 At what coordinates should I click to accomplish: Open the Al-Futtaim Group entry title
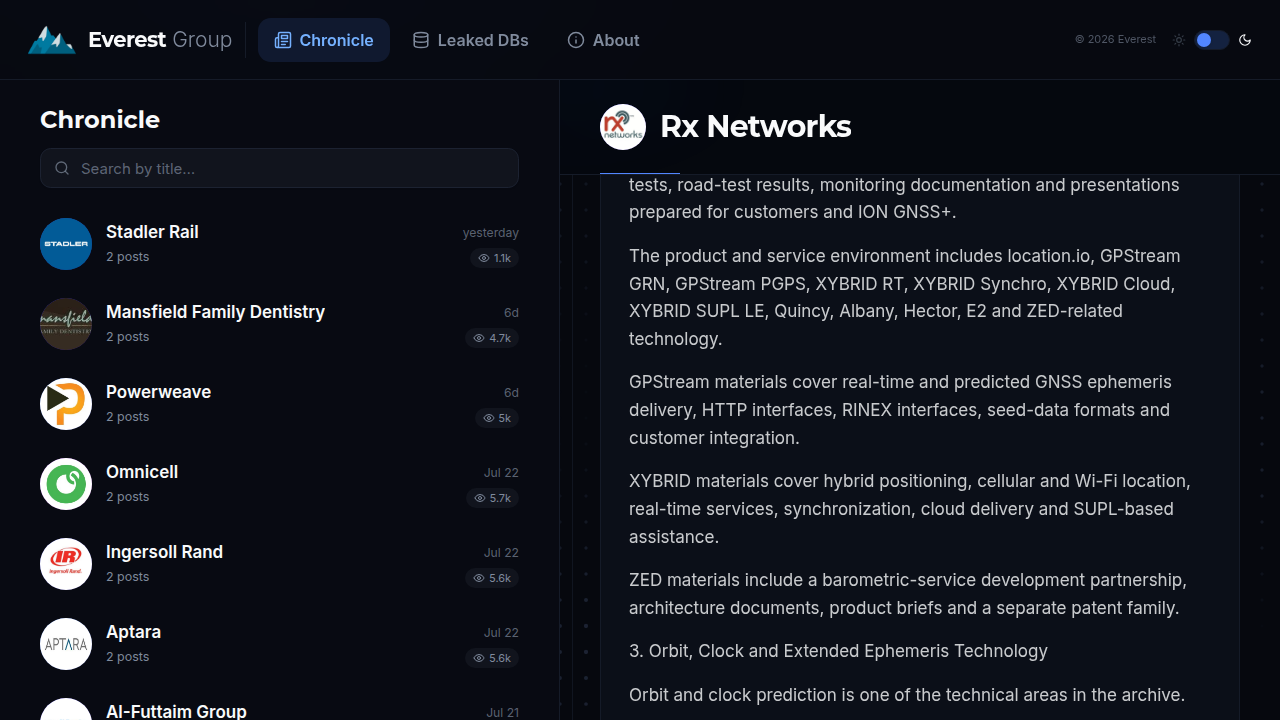click(176, 712)
